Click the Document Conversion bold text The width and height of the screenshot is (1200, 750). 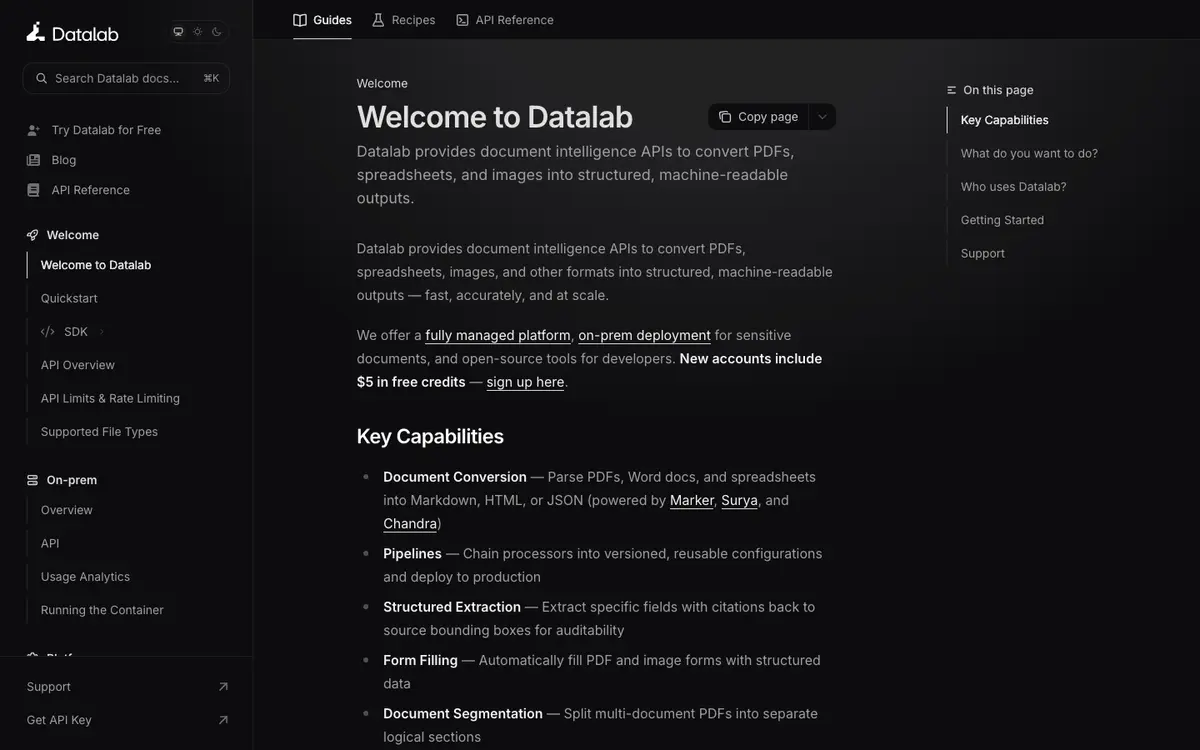(455, 477)
